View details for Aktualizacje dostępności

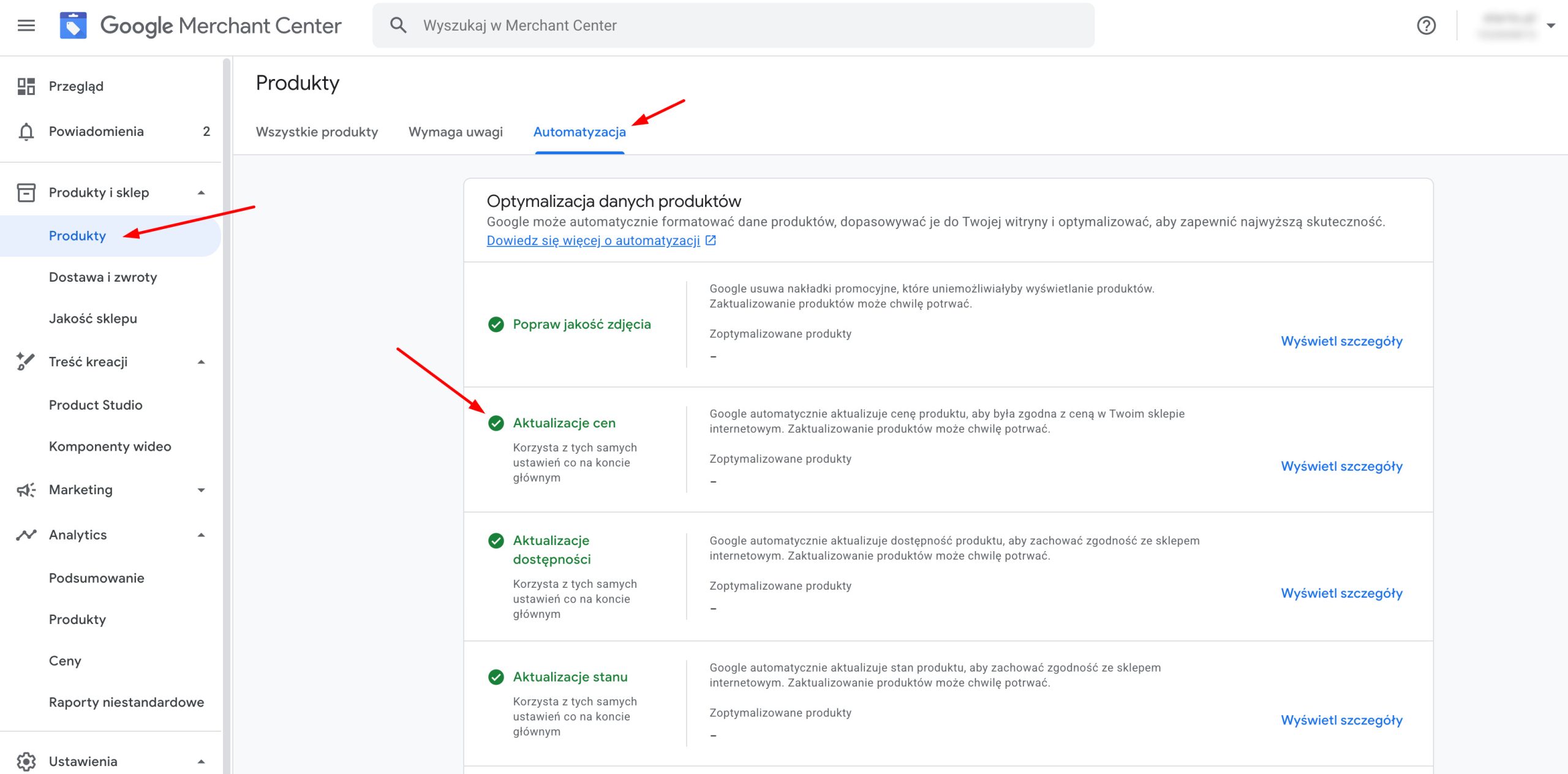(1341, 593)
